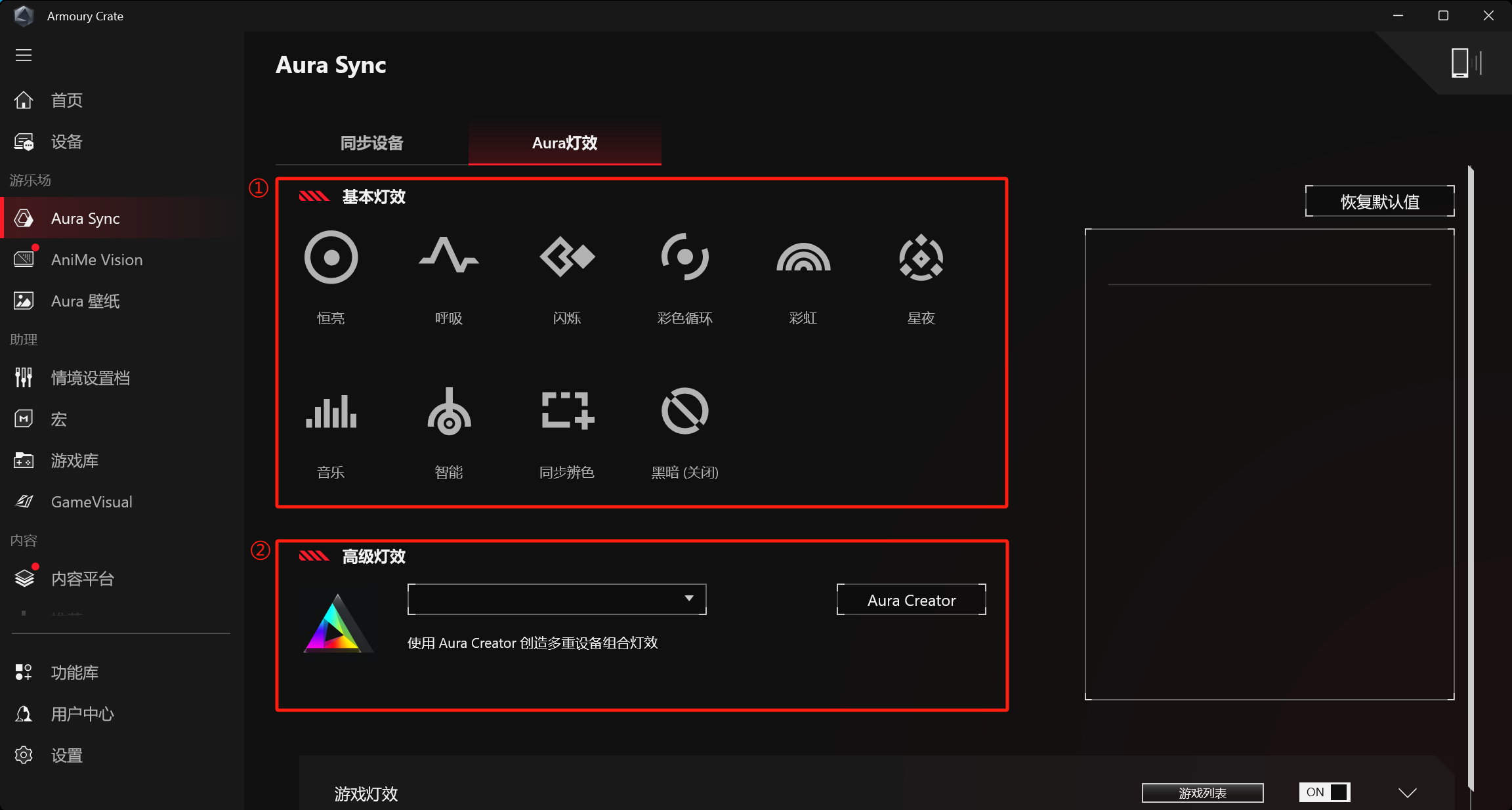Open the device panel icon at top right
The image size is (1512, 810).
point(1466,63)
